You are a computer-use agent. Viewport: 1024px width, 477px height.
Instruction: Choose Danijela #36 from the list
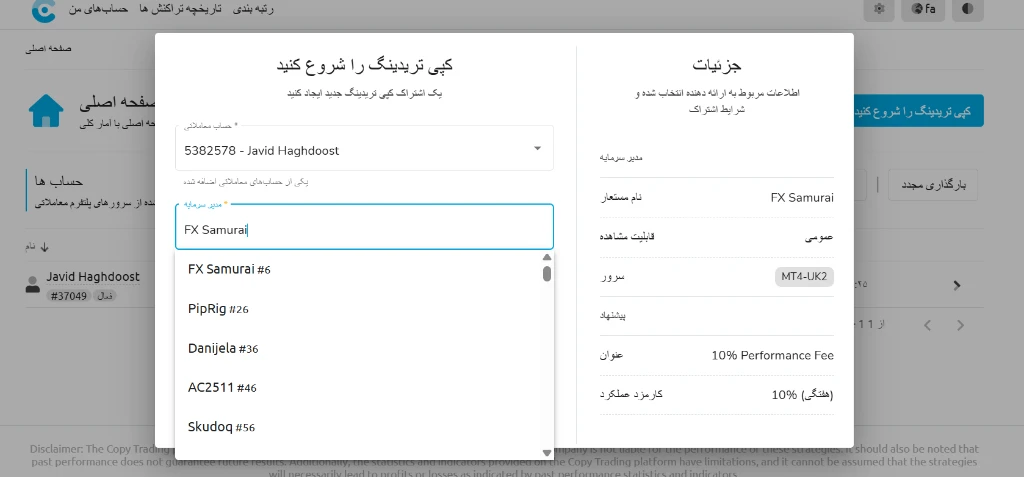tap(359, 348)
